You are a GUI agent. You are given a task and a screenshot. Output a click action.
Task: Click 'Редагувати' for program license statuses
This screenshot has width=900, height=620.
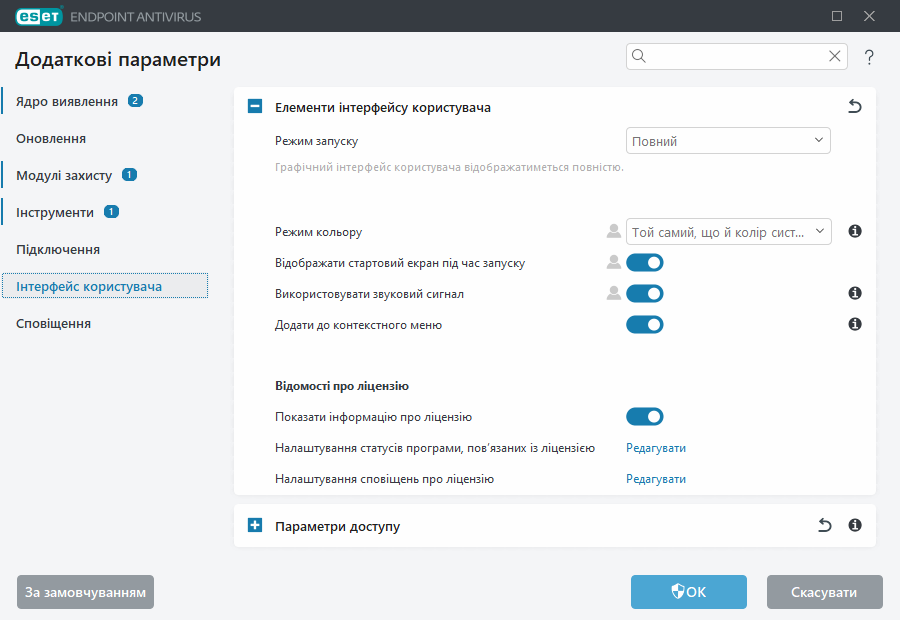[655, 448]
